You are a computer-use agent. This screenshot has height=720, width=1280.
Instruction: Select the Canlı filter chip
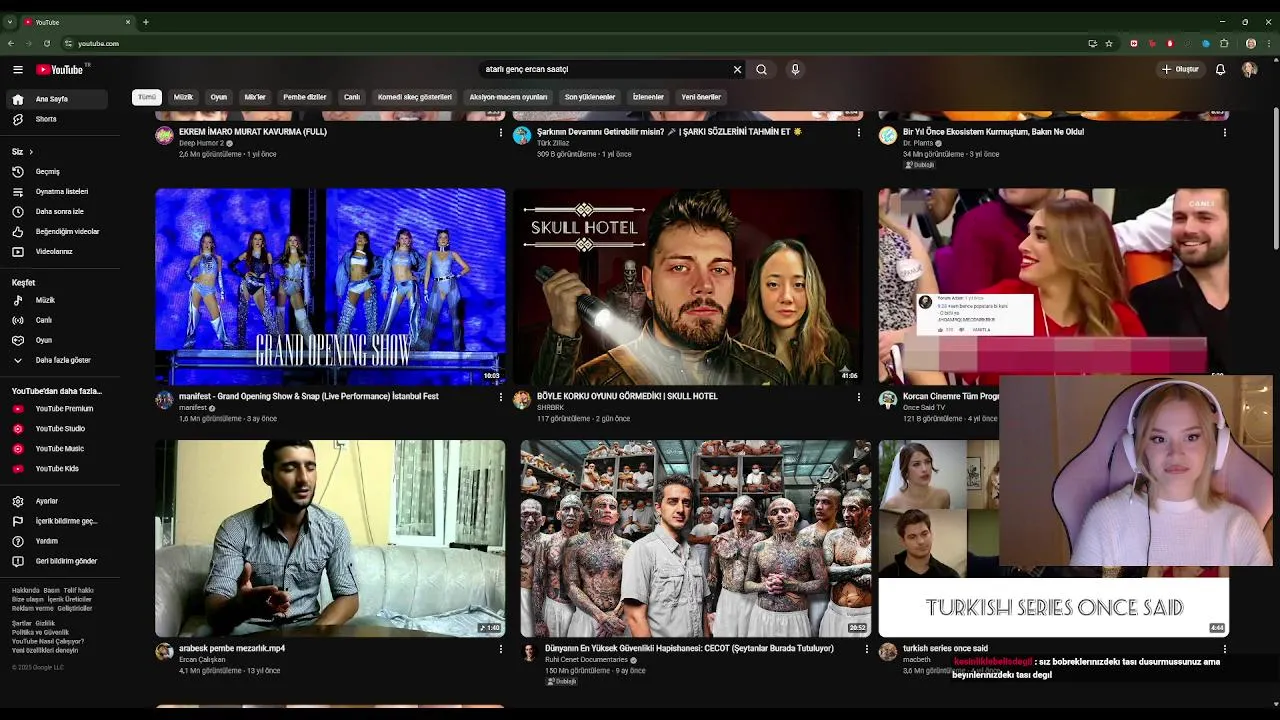[x=352, y=97]
